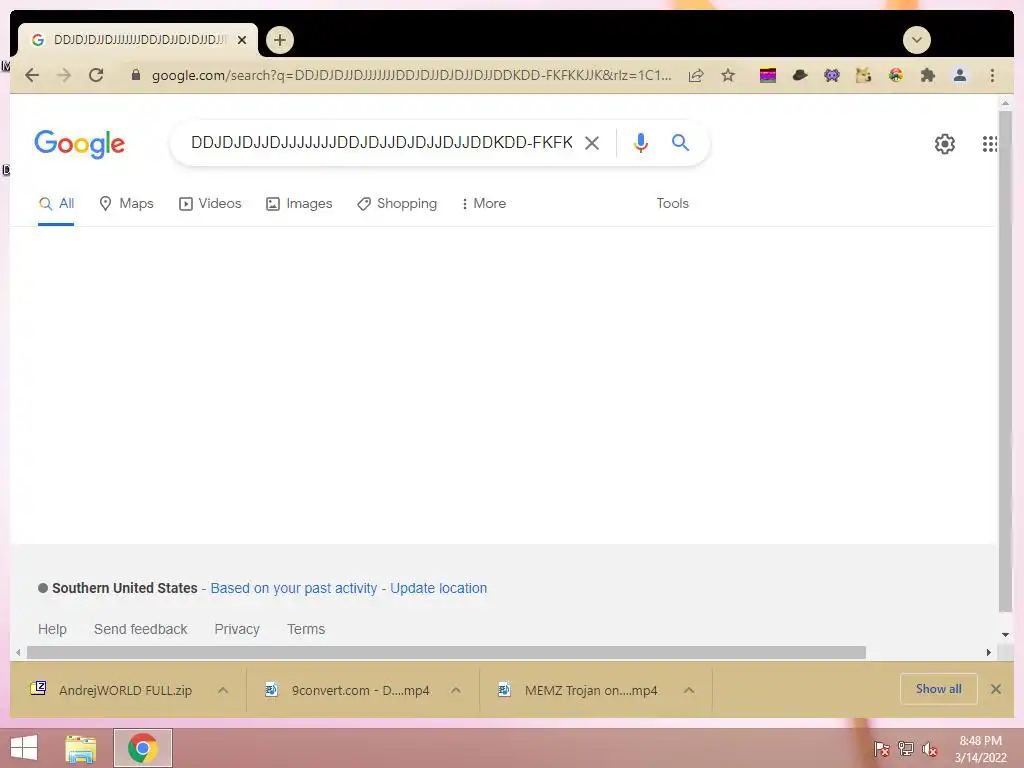Viewport: 1024px width, 768px height.
Task: Expand options for AndrejWORLD FULL.zip
Action: 223,690
